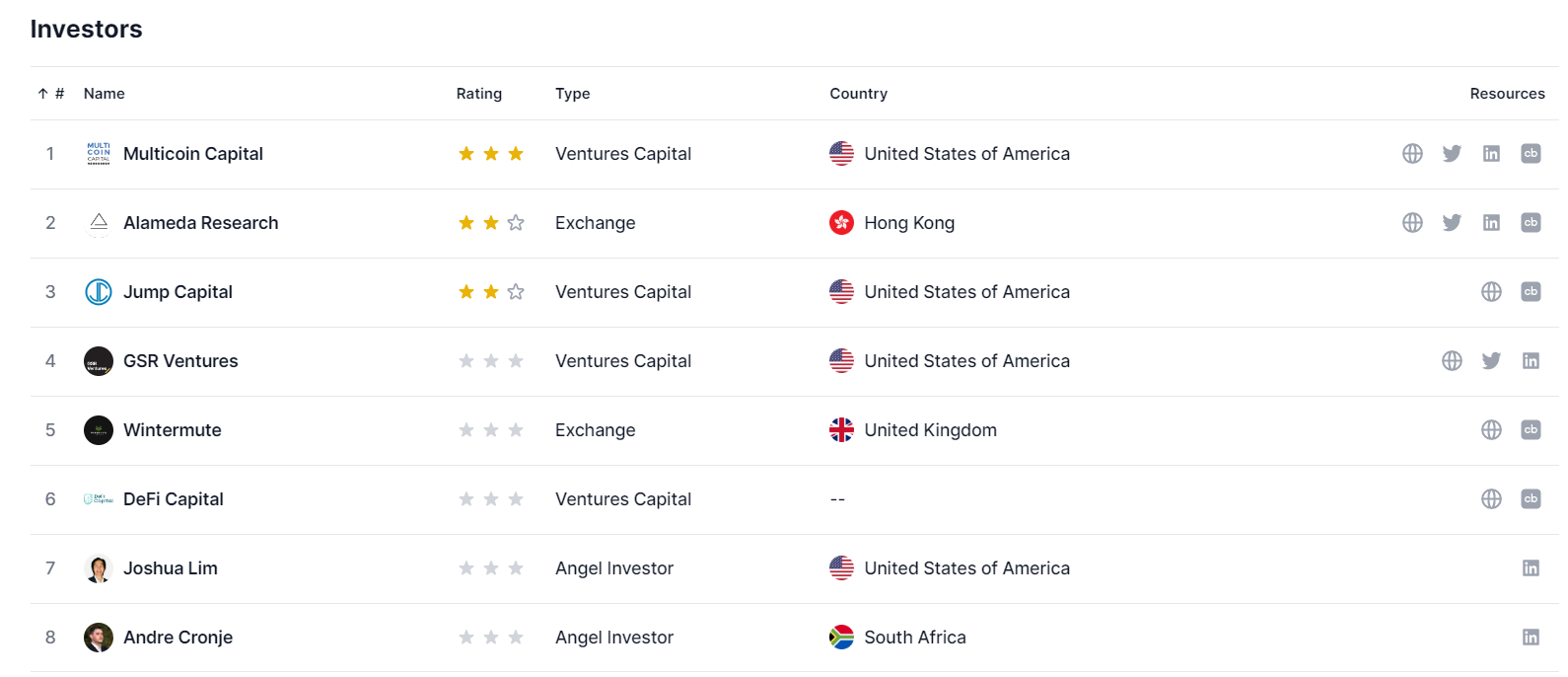Sort table by Rating column header
Screen dimensions: 1568x677
point(478,94)
